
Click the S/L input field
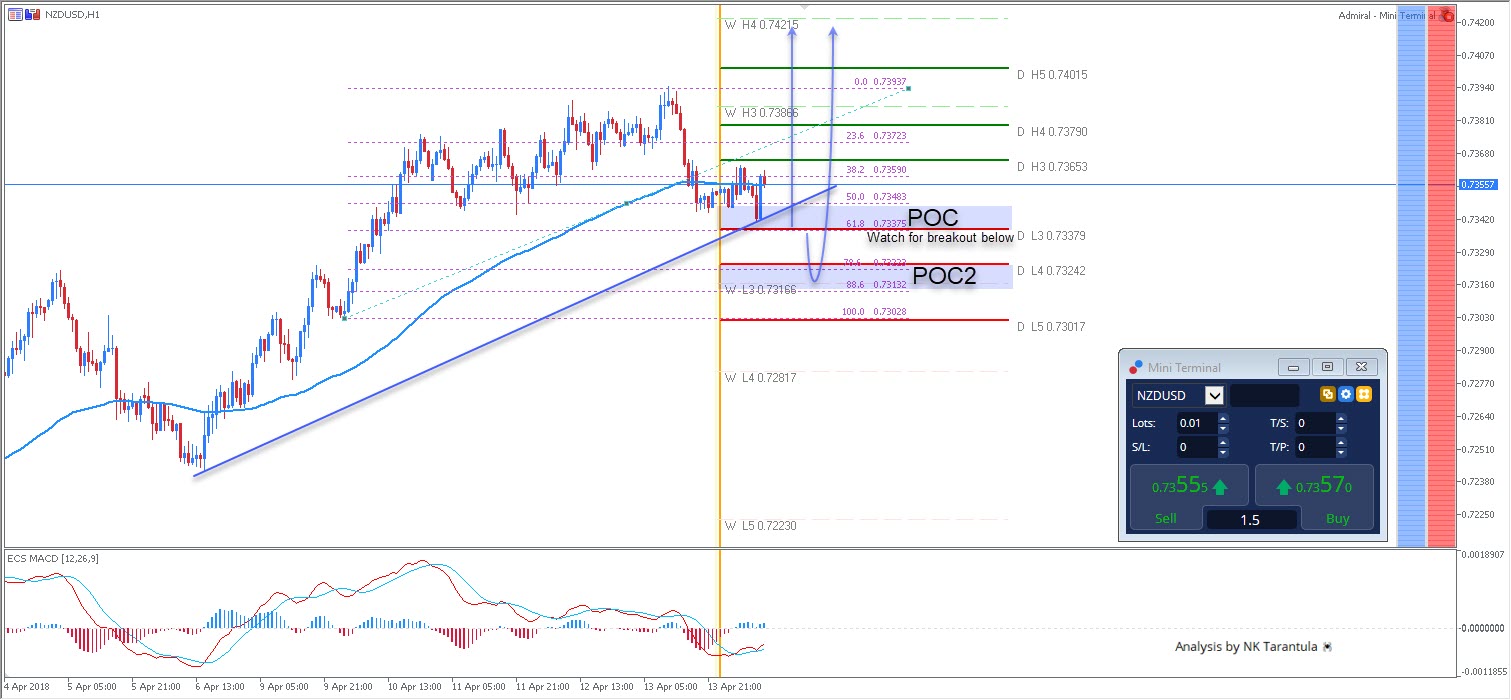pyautogui.click(x=1197, y=447)
